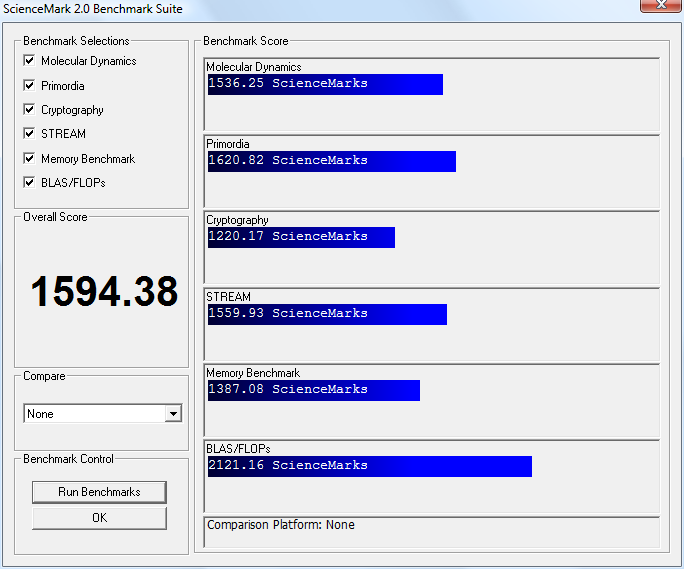The height and width of the screenshot is (569, 684).
Task: Click the Cryptography heading in Benchmark Score
Action: pyautogui.click(x=237, y=220)
